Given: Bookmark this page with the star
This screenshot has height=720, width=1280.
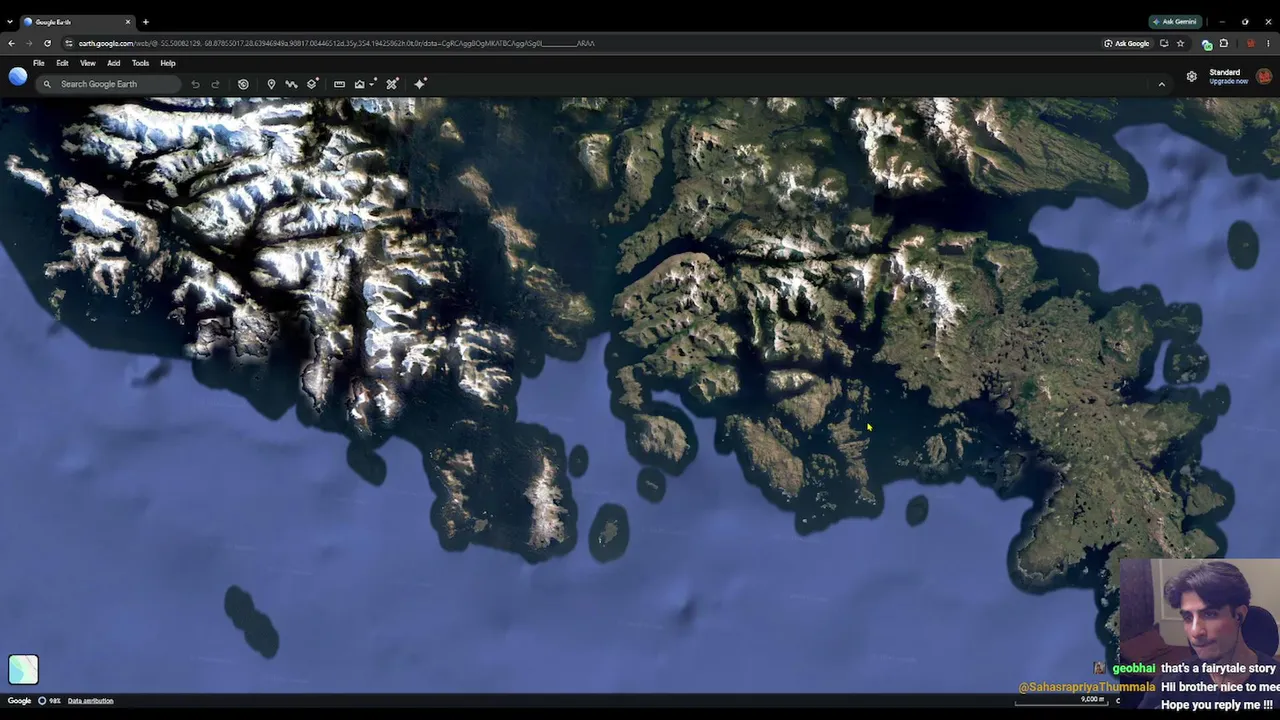Looking at the screenshot, I should [1180, 43].
